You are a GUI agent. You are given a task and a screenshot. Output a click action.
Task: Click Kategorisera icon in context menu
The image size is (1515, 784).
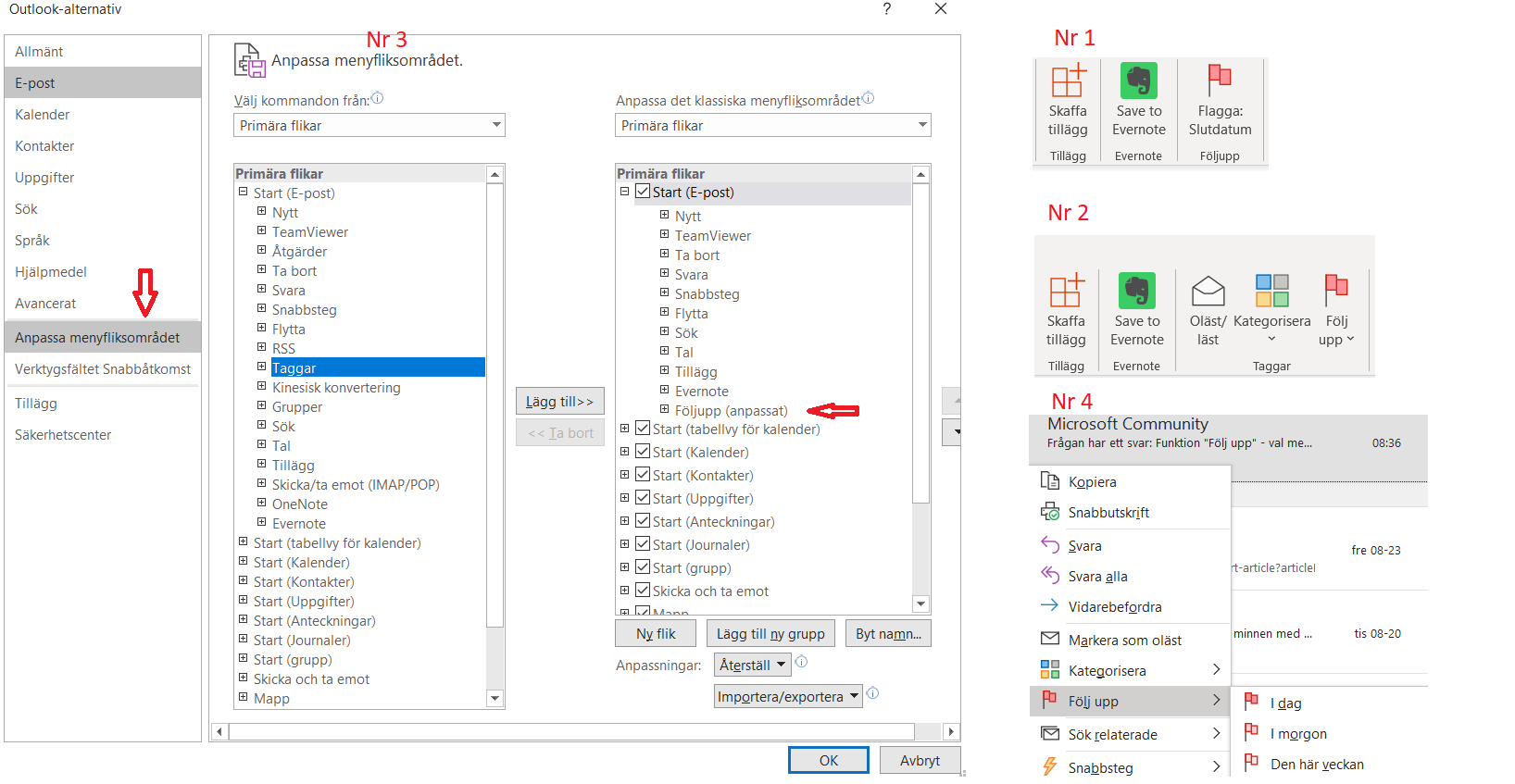[1049, 669]
